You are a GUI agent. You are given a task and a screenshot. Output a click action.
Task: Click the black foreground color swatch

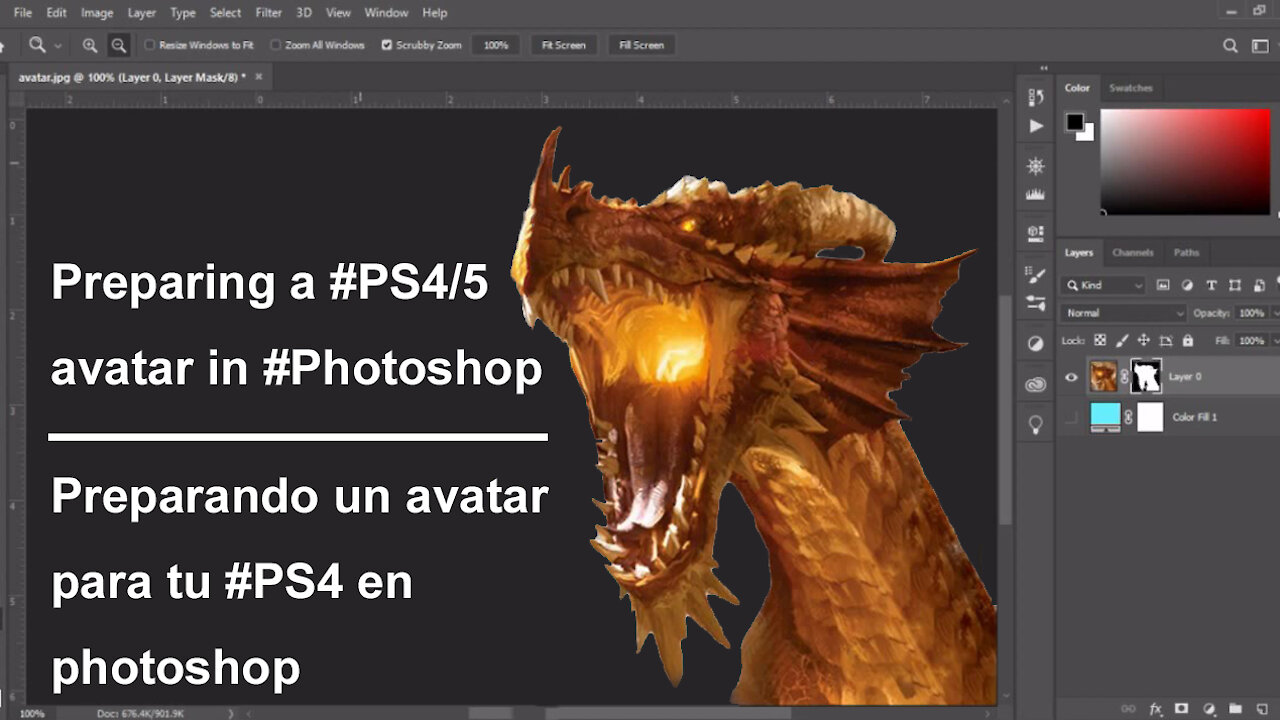click(1074, 122)
